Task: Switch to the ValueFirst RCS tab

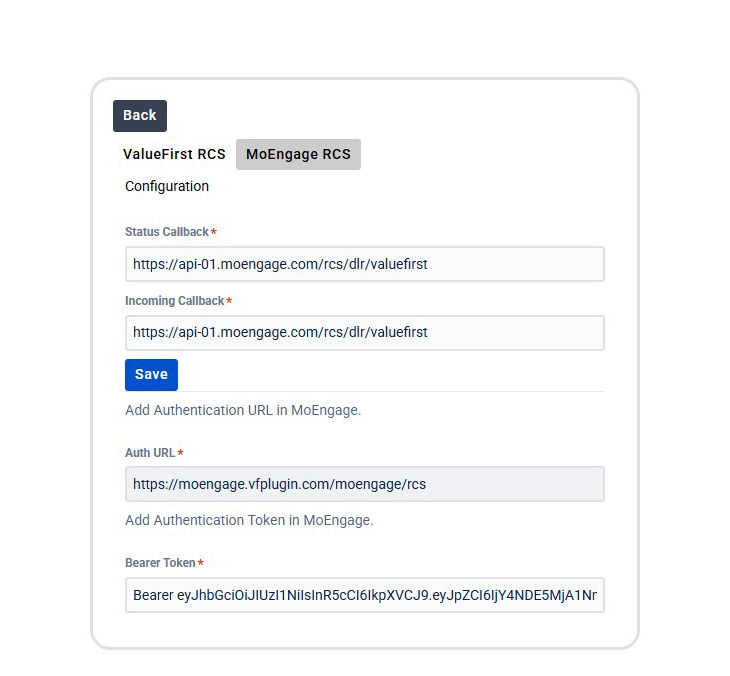Action: pyautogui.click(x=174, y=155)
